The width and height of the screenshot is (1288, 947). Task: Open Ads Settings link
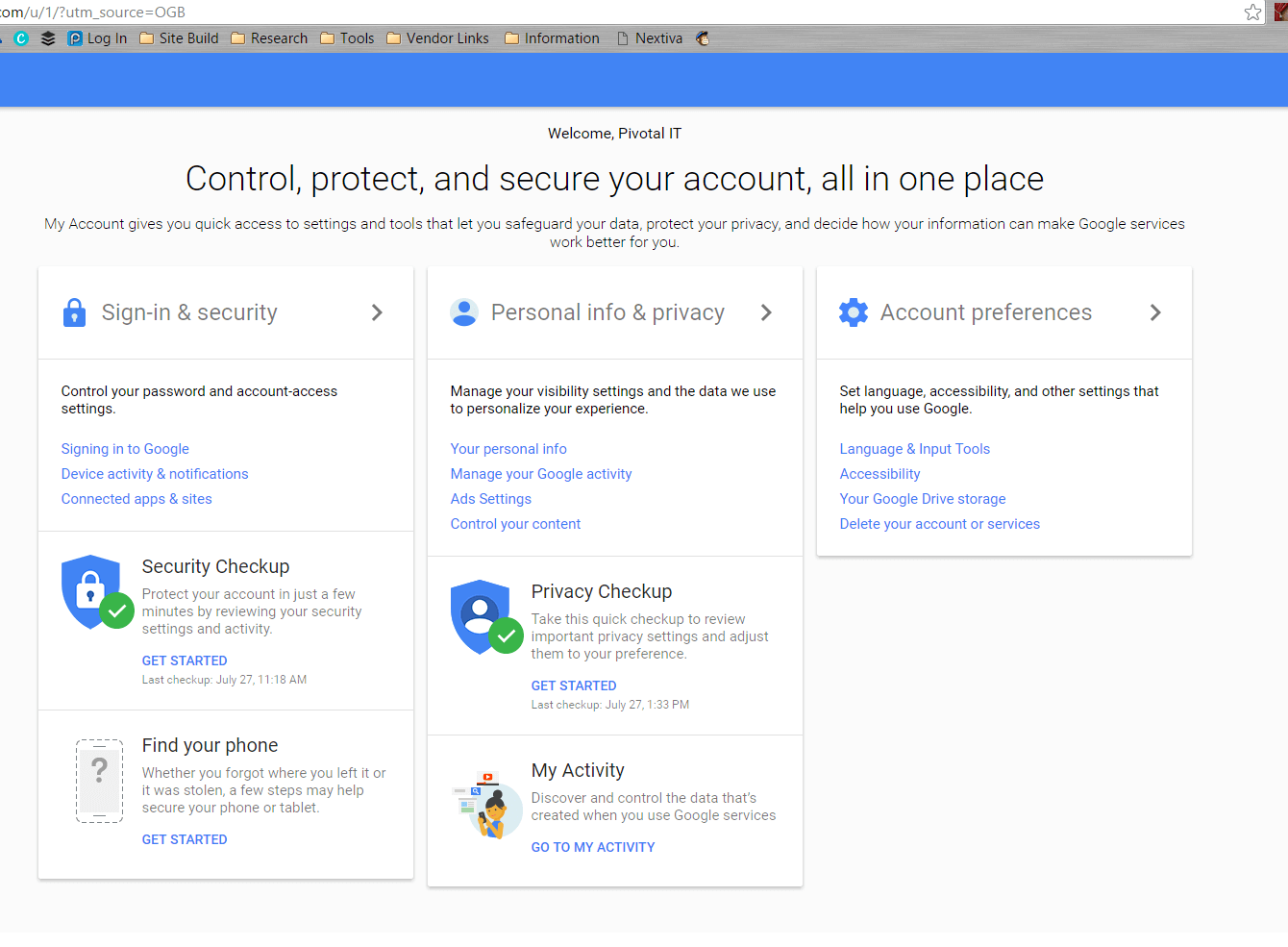tap(491, 499)
